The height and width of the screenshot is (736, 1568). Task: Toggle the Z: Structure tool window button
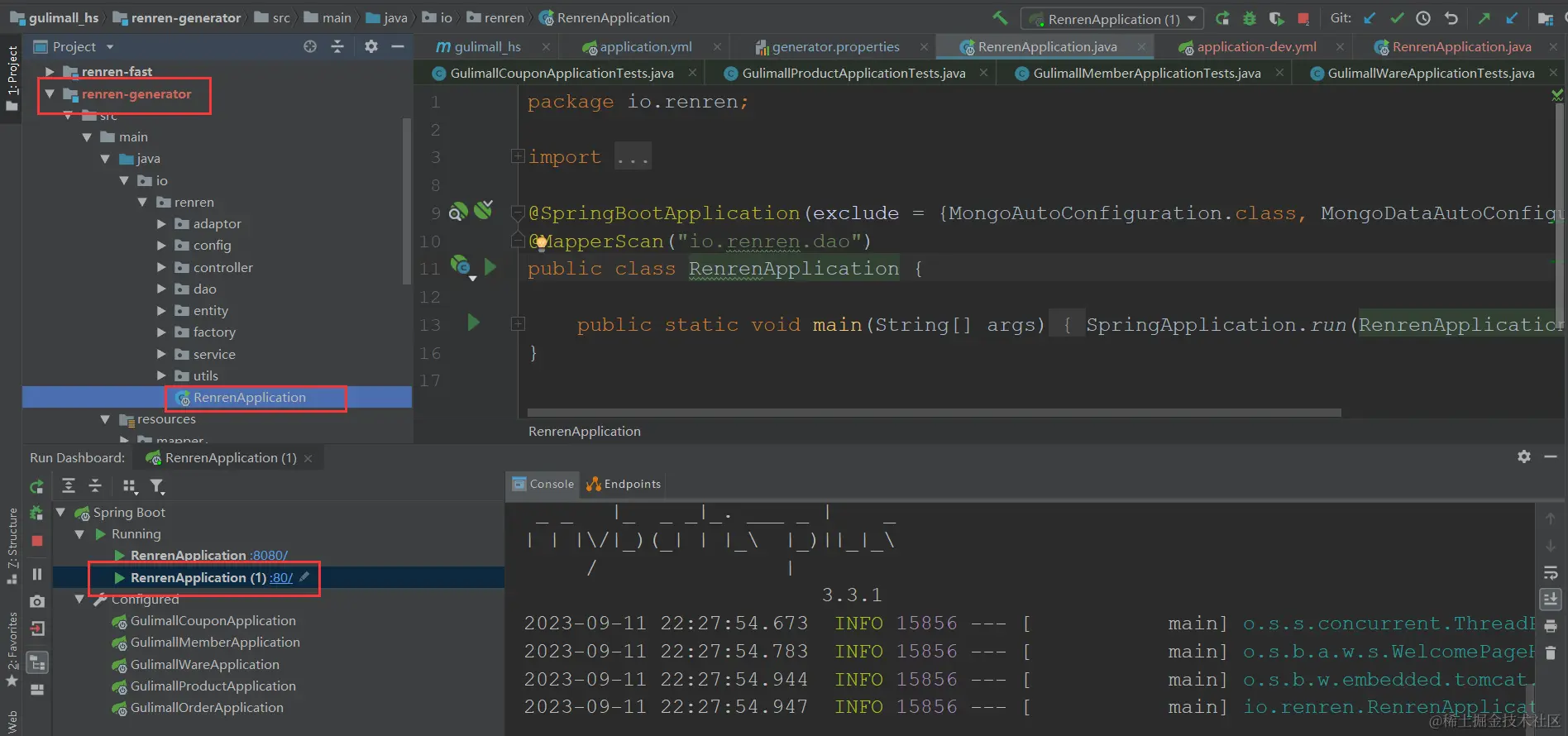point(12,546)
